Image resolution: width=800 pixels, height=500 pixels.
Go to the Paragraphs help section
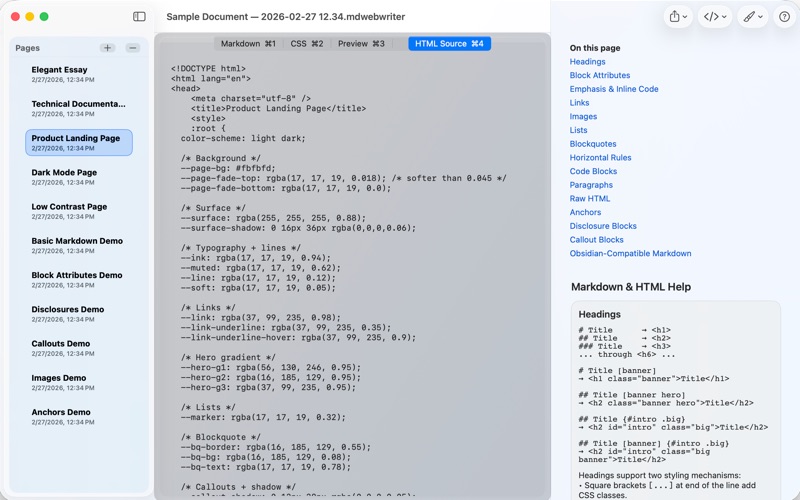591,185
